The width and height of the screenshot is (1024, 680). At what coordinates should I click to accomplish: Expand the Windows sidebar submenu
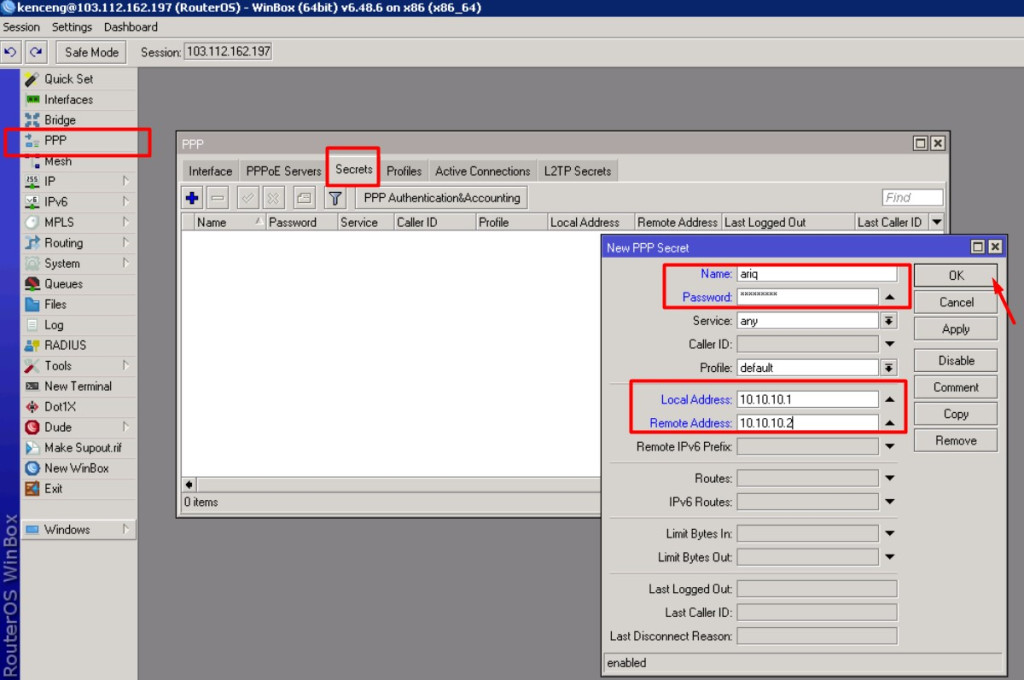click(x=78, y=529)
